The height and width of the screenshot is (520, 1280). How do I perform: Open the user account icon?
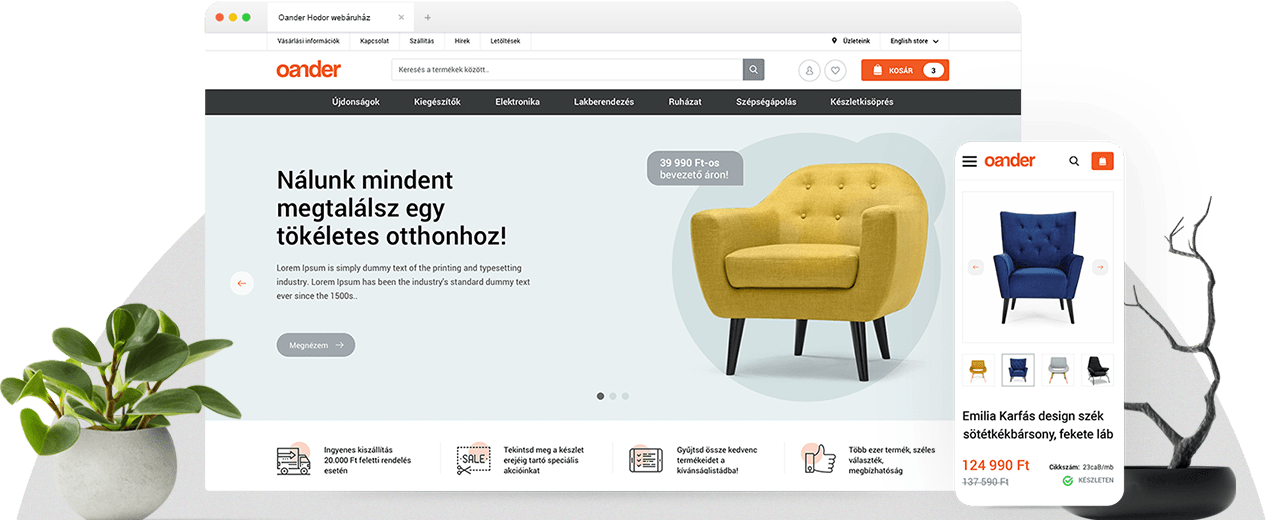pos(809,70)
